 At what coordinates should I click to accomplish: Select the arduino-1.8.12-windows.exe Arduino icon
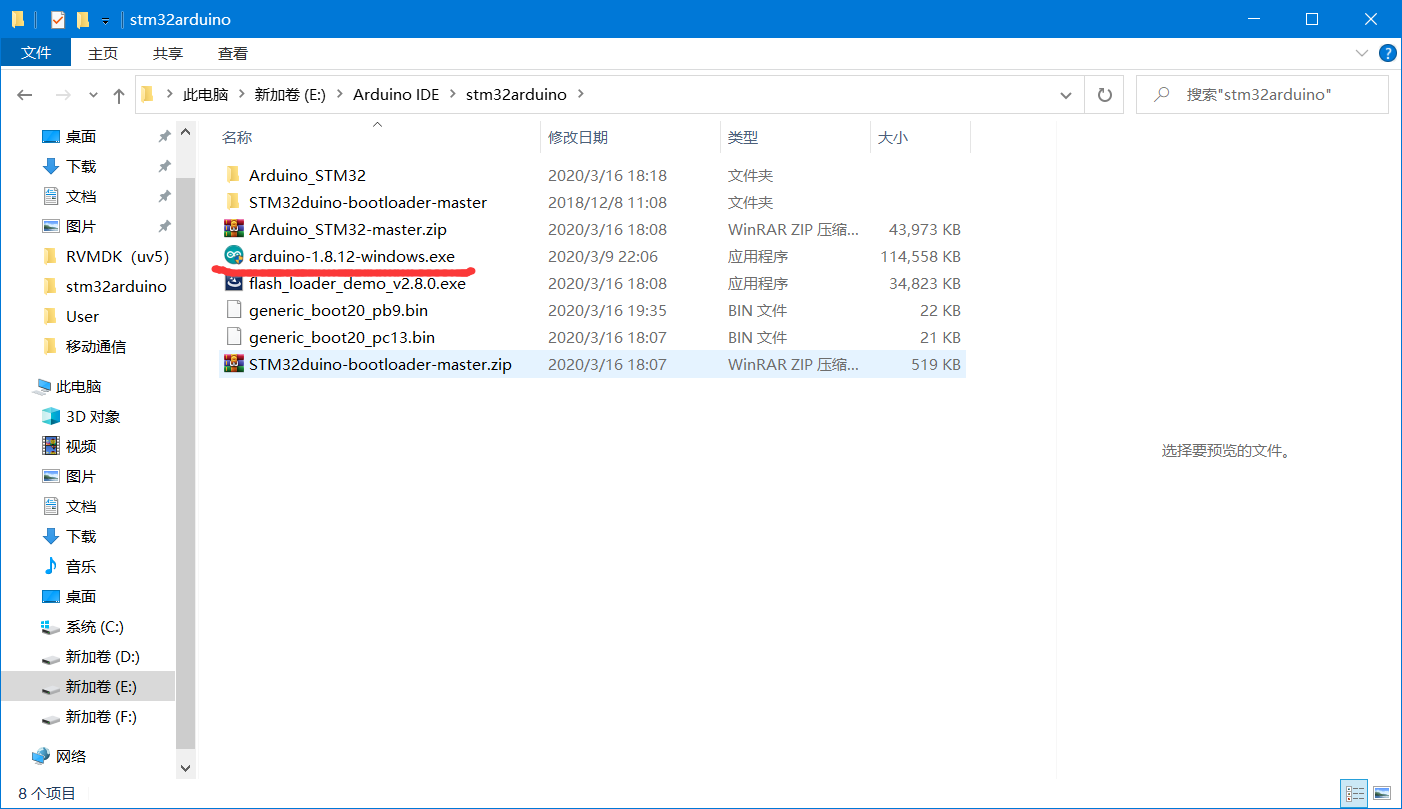click(234, 256)
